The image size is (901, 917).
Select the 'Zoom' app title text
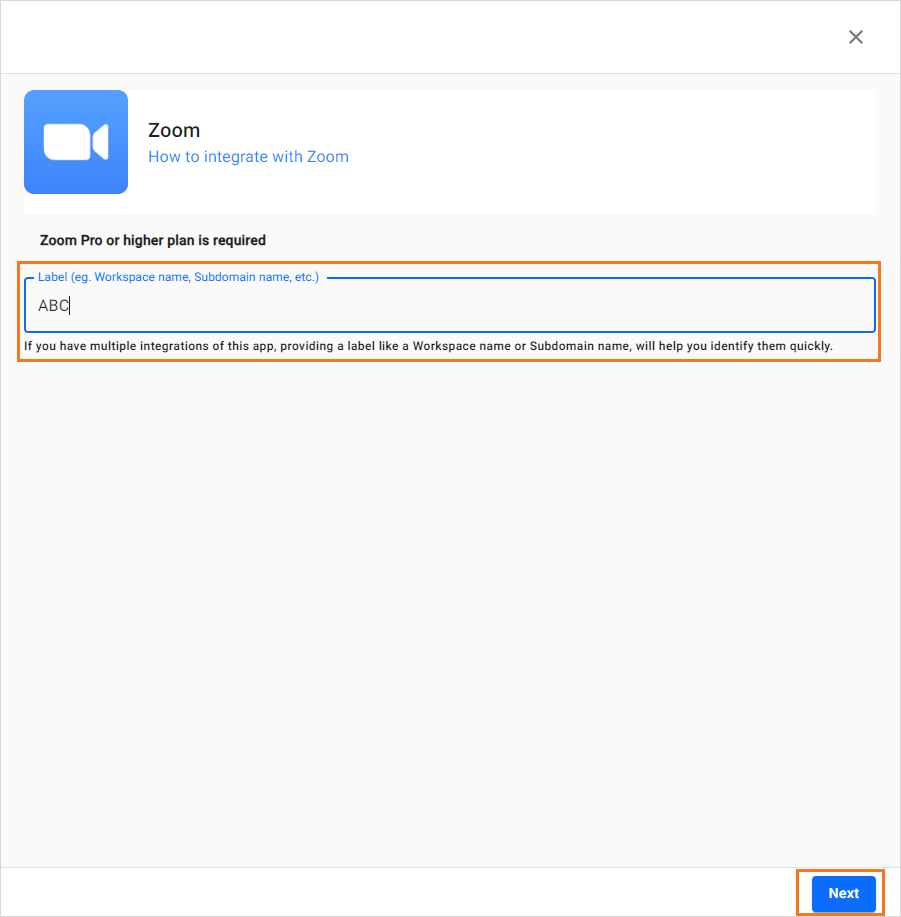point(174,130)
